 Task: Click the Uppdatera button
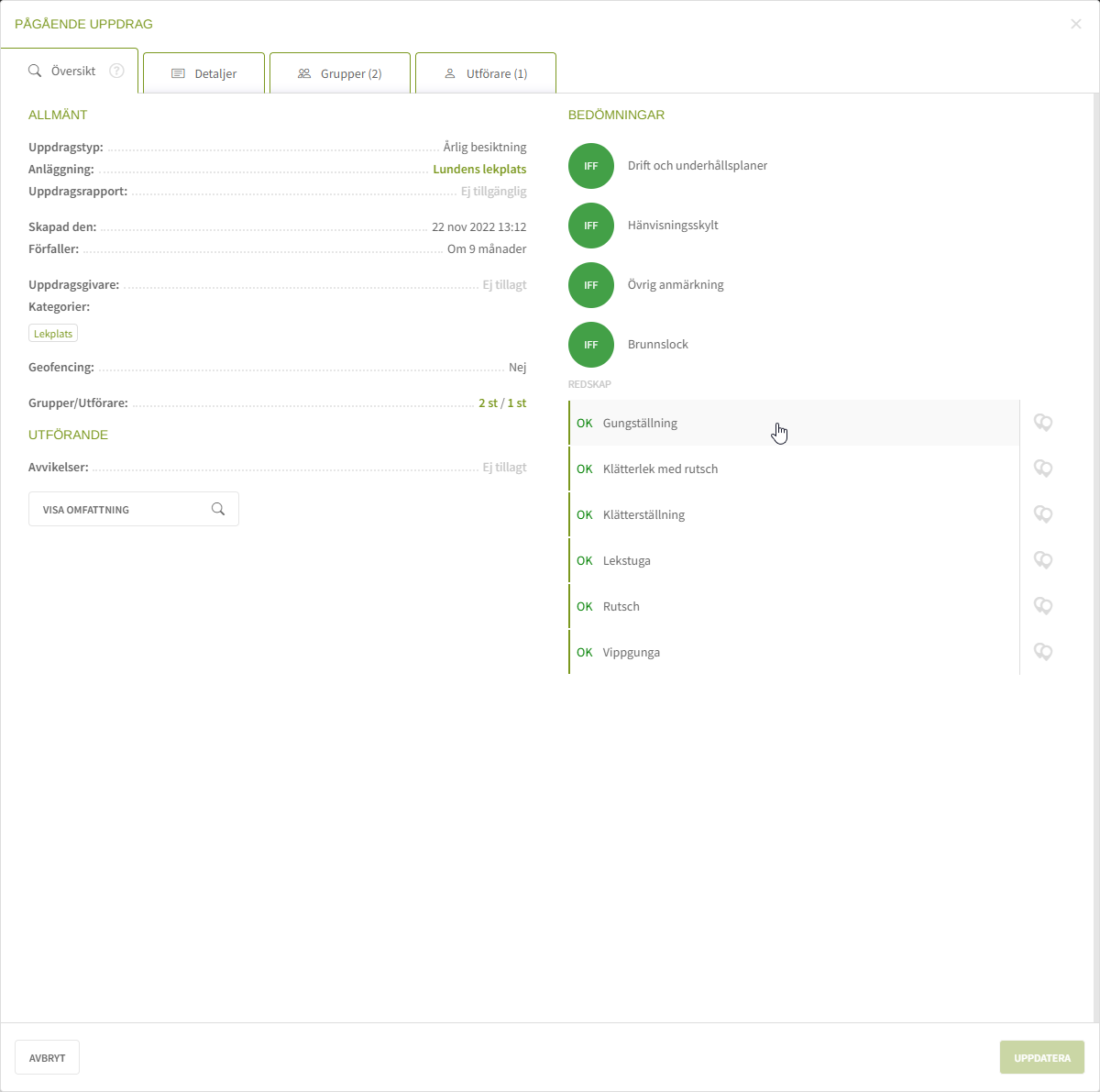(x=1041, y=1057)
